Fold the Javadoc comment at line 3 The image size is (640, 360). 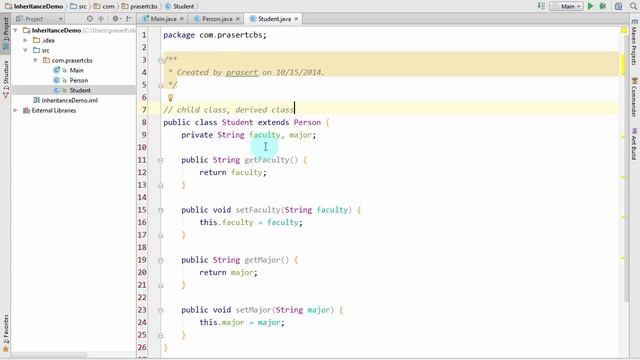coord(160,60)
